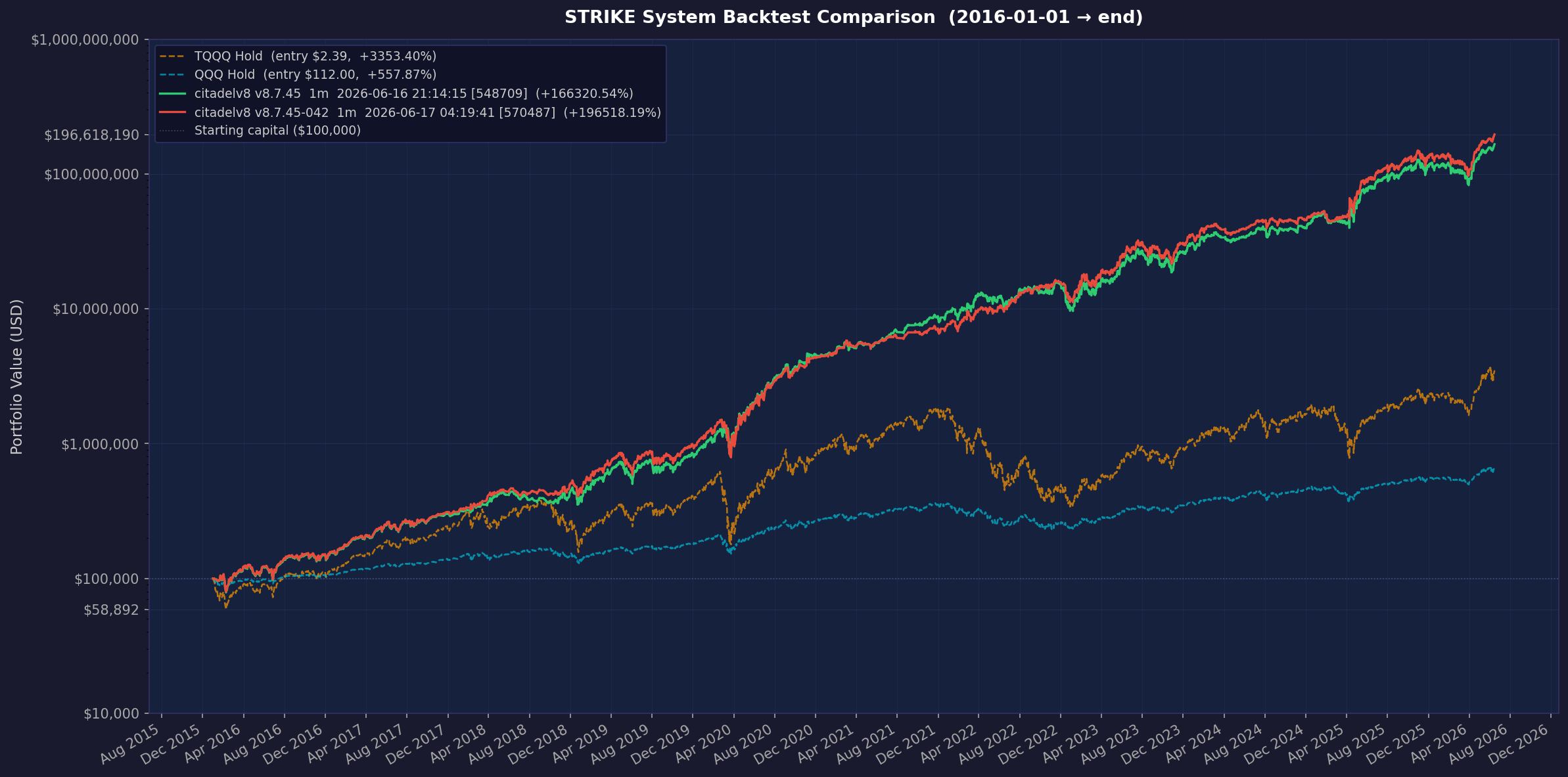The height and width of the screenshot is (777, 1568).
Task: Click the TQQQ curve's final peak in mid-2026
Action: click(x=1490, y=368)
